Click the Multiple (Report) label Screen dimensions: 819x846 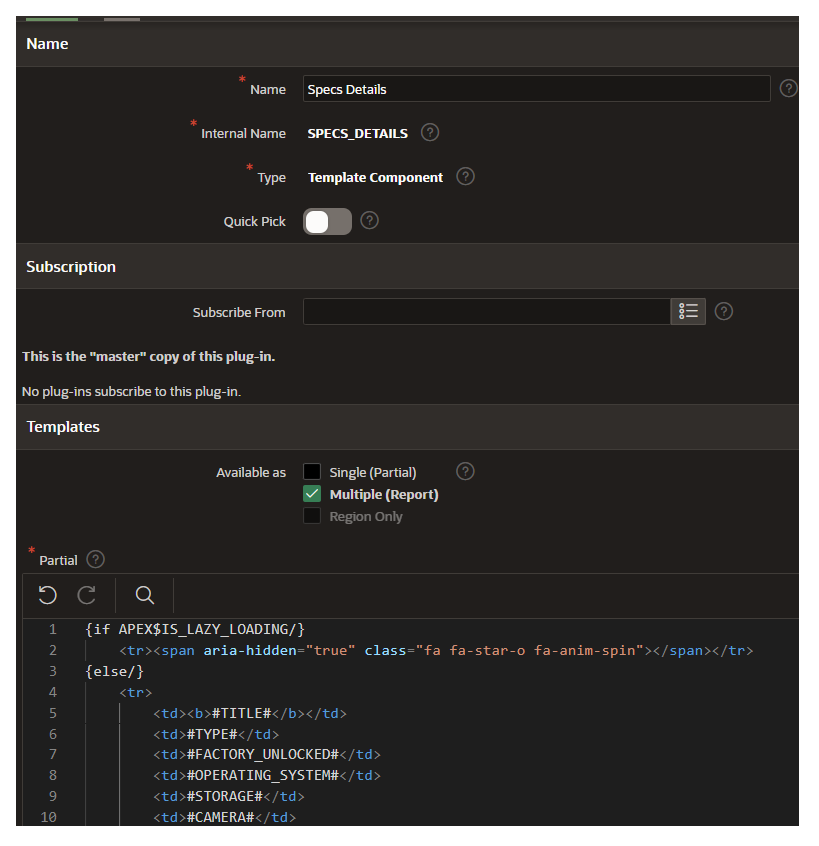[x=384, y=495]
